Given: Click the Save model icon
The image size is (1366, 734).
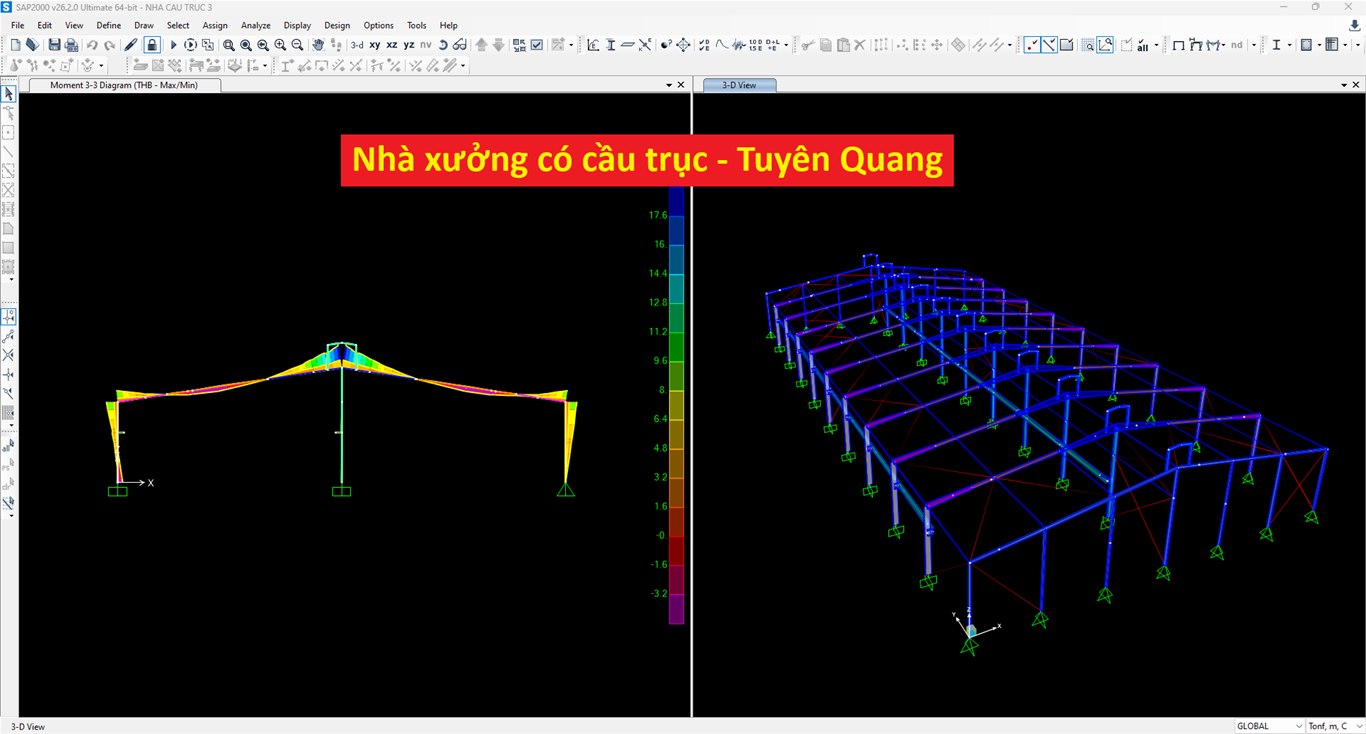Looking at the screenshot, I should click(x=54, y=45).
